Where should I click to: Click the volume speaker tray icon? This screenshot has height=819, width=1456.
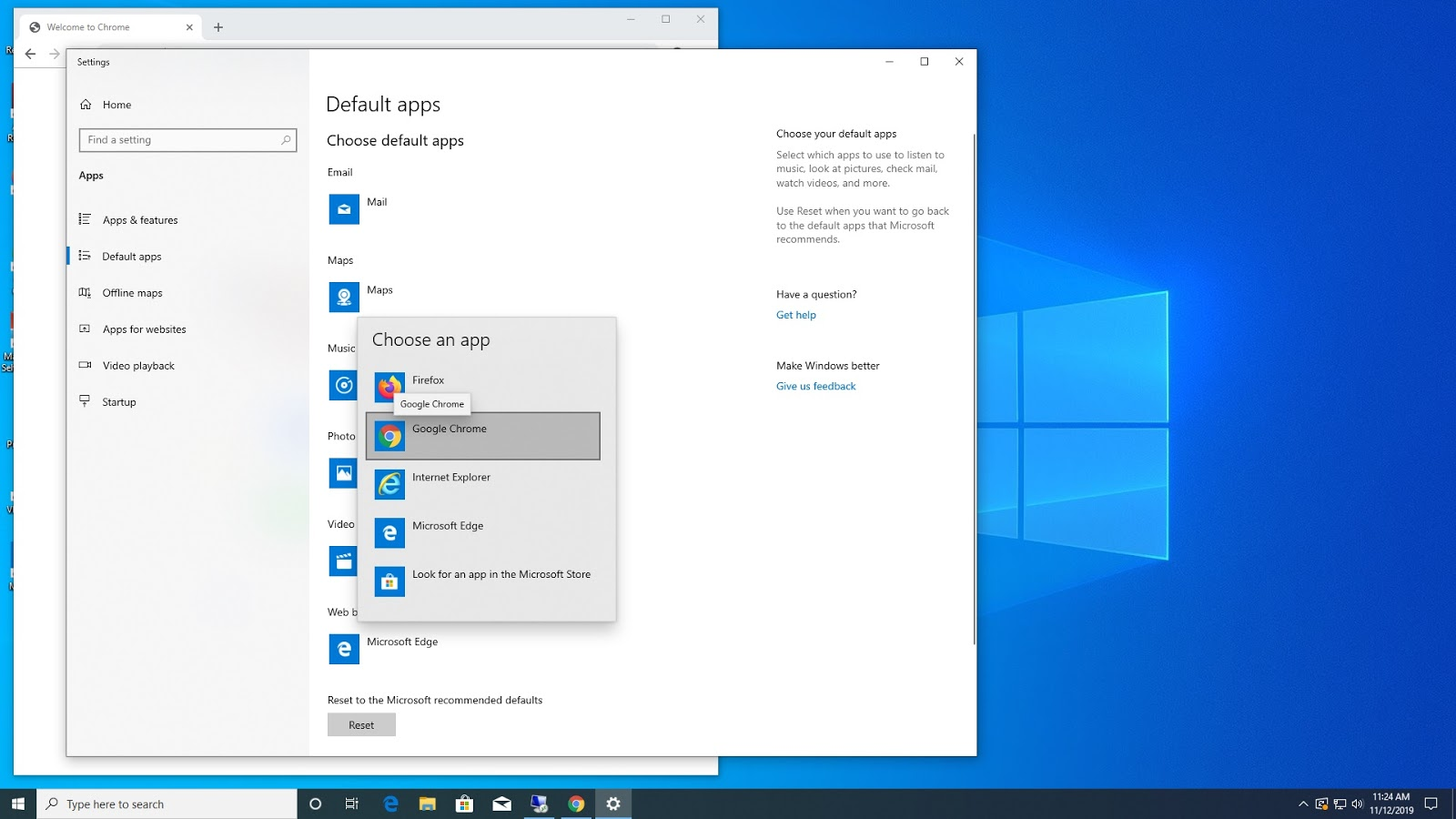[1357, 804]
